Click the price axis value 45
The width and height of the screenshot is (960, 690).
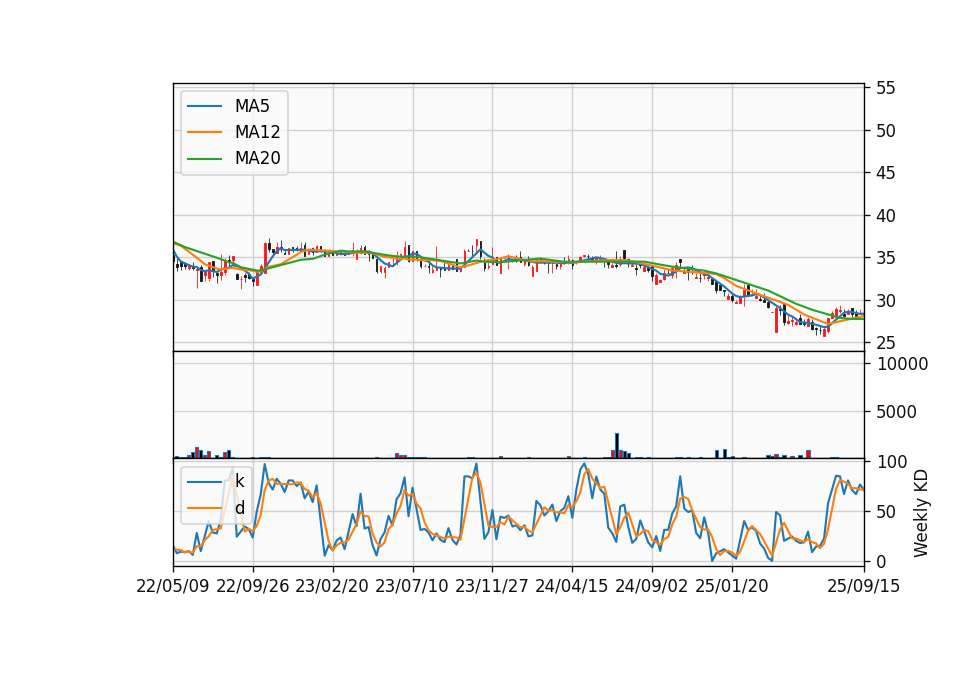coord(885,173)
